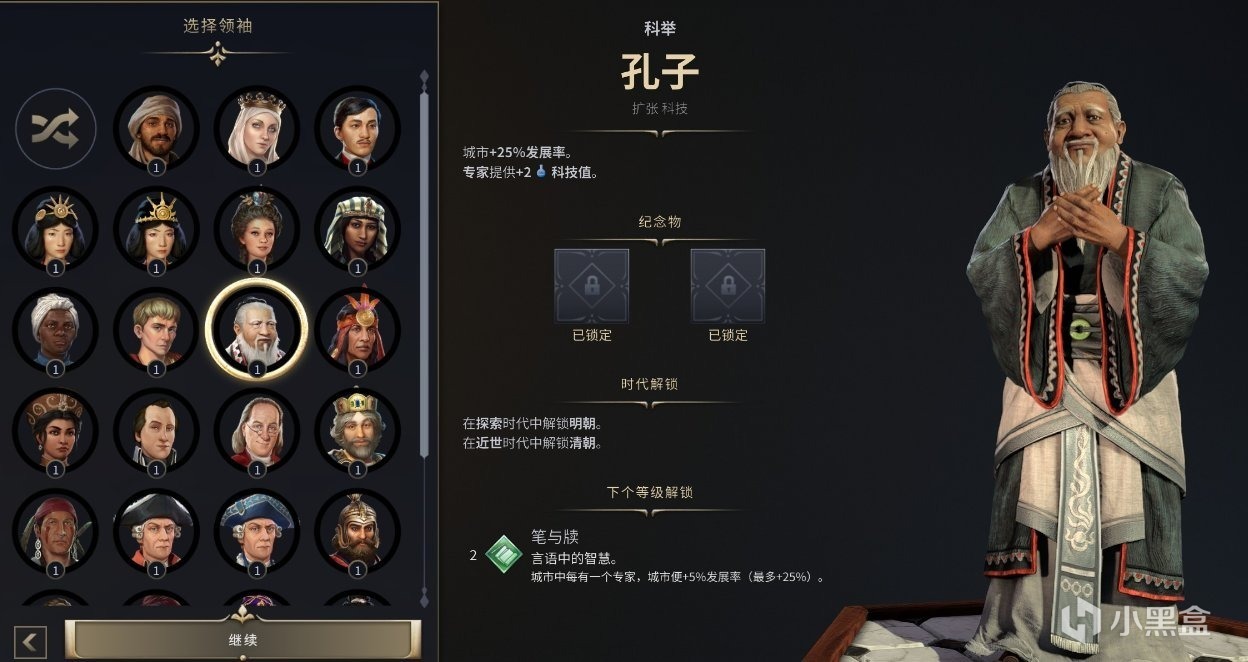Click the green 笔与牍 attribute diamond icon
Image resolution: width=1248 pixels, height=662 pixels.
(x=504, y=555)
